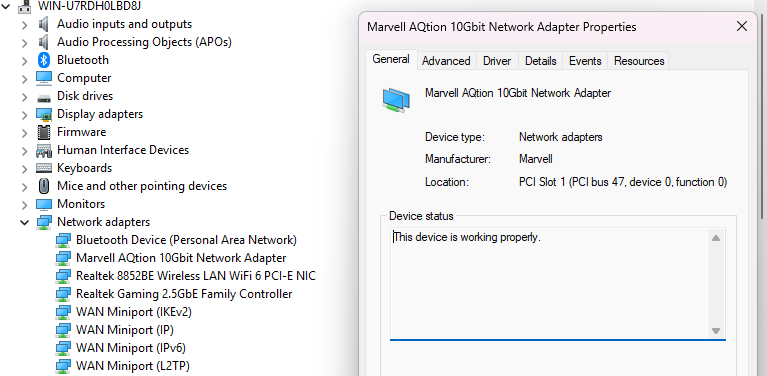Select WAN Miniport (IKEv2) adapter
This screenshot has height=376, width=767.
[134, 312]
